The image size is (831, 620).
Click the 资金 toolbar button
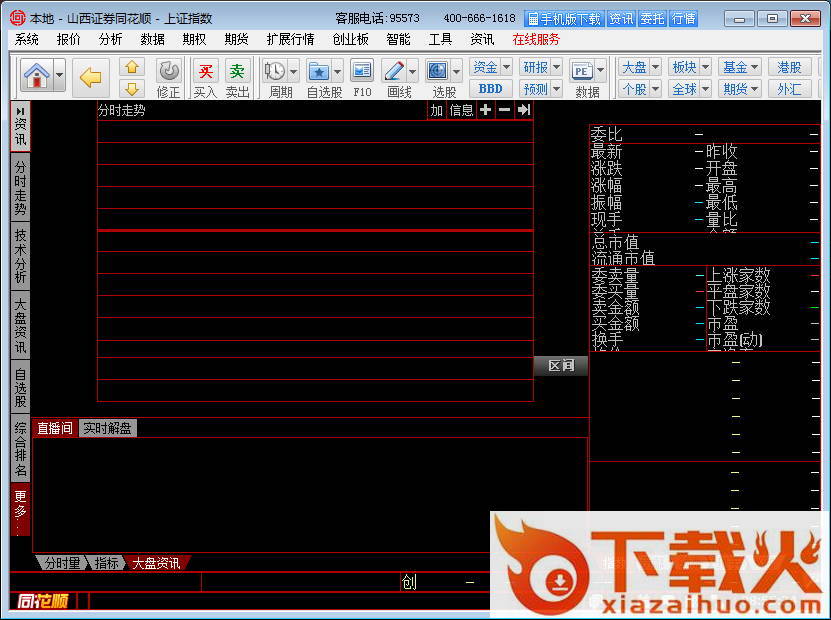(485, 67)
